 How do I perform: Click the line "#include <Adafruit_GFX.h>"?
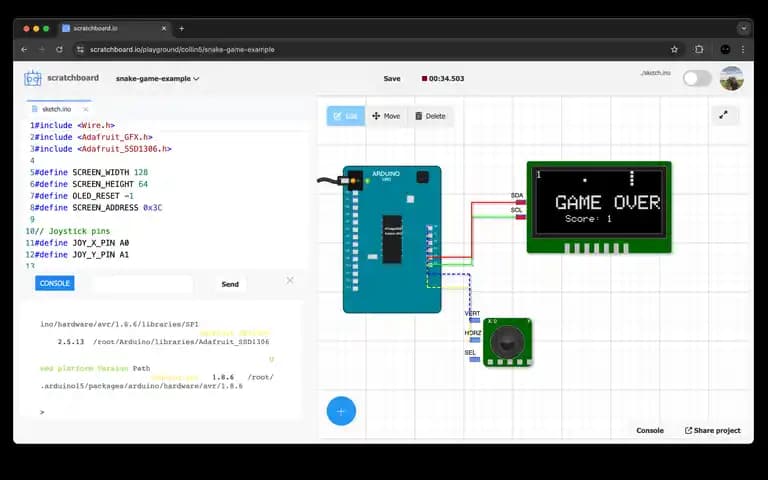click(x=93, y=137)
